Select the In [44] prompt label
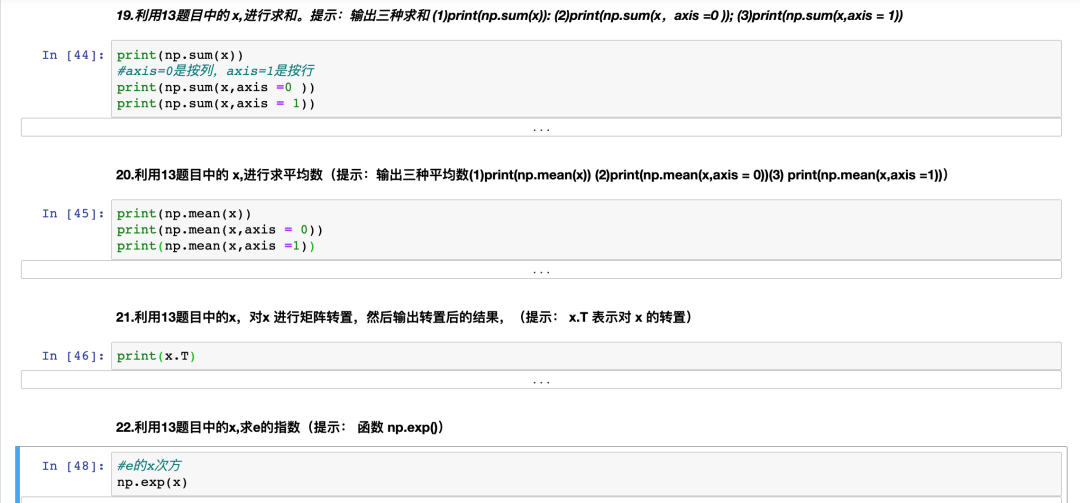 [x=74, y=55]
